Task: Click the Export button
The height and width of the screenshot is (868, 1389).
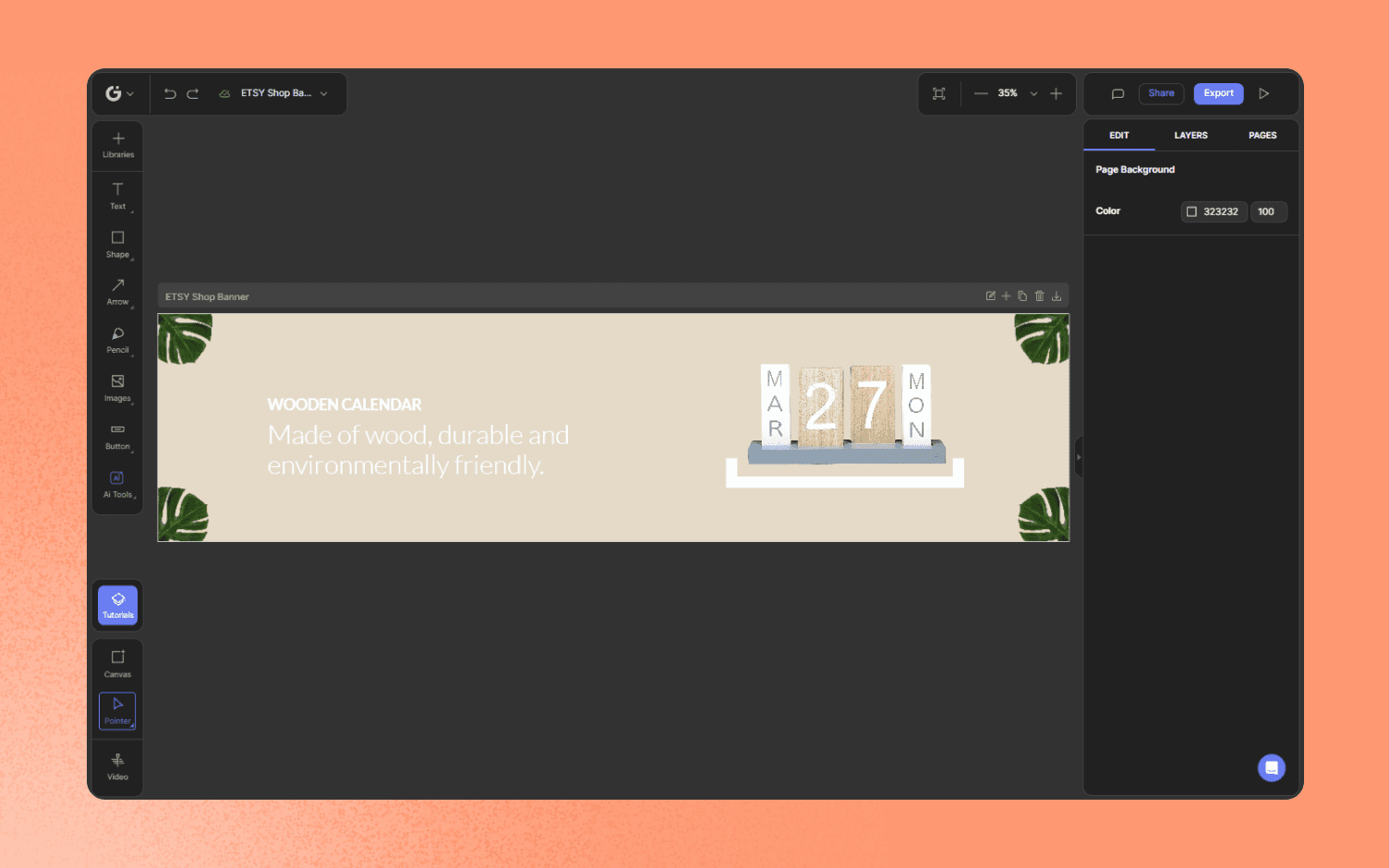Action: tap(1219, 93)
